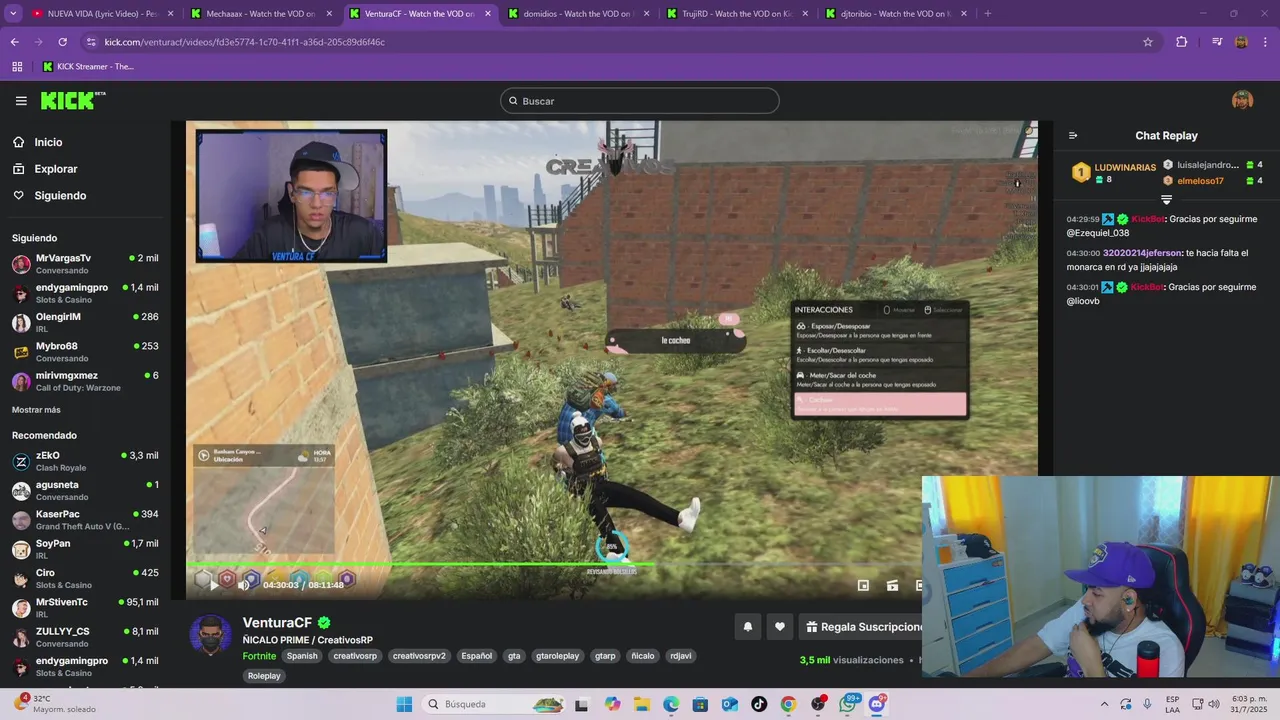Open Windows Start menu
The width and height of the screenshot is (1280, 720).
pos(404,704)
